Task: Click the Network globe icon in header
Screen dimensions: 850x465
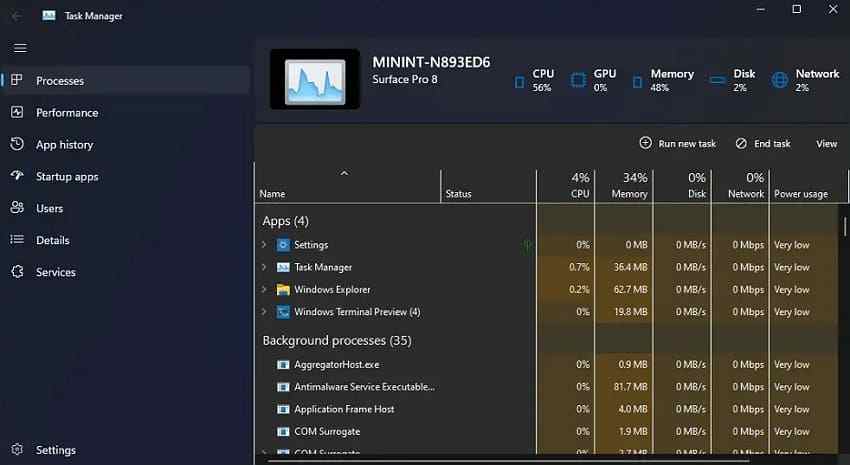Action: coord(780,81)
